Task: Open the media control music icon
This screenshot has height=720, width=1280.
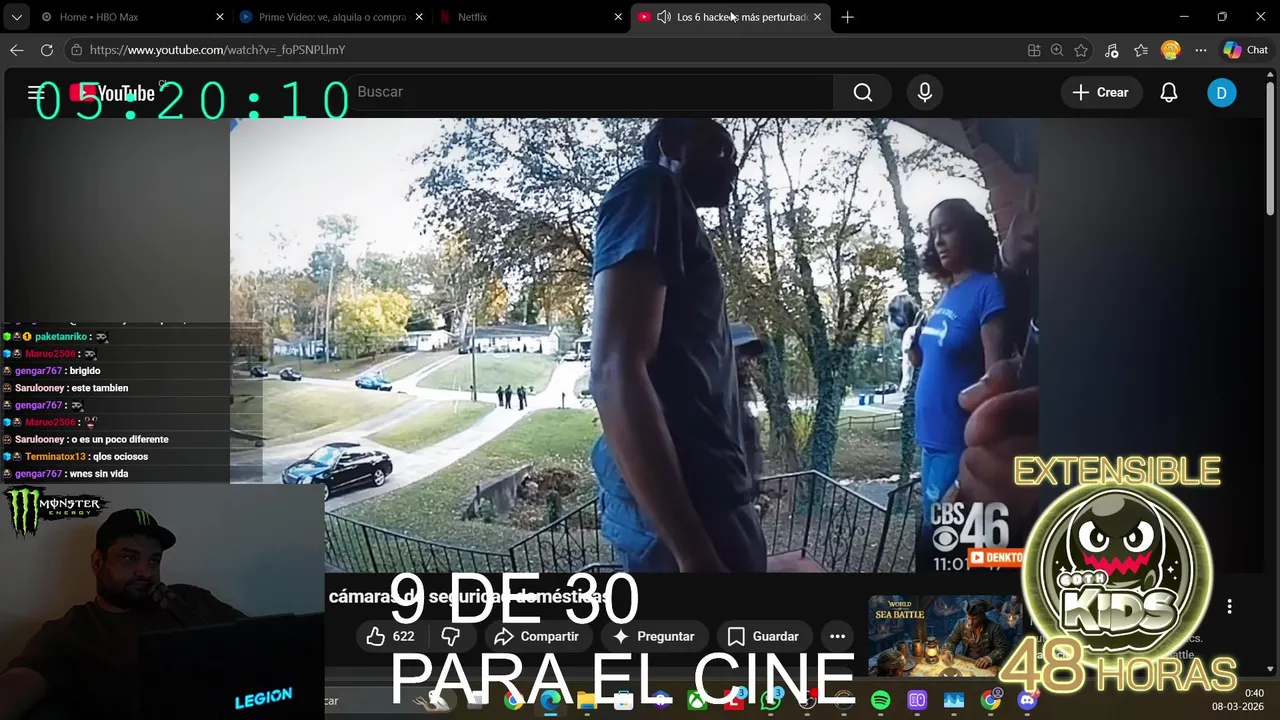Action: (x=1111, y=50)
